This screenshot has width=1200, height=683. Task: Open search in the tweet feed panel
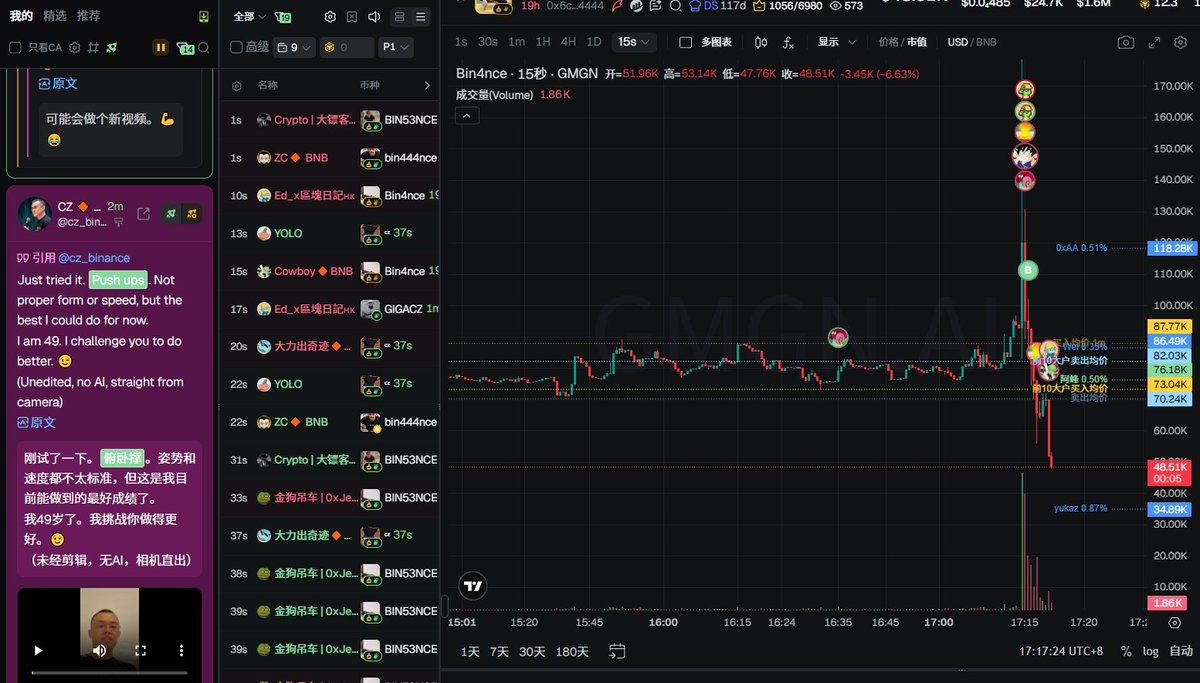coord(204,48)
